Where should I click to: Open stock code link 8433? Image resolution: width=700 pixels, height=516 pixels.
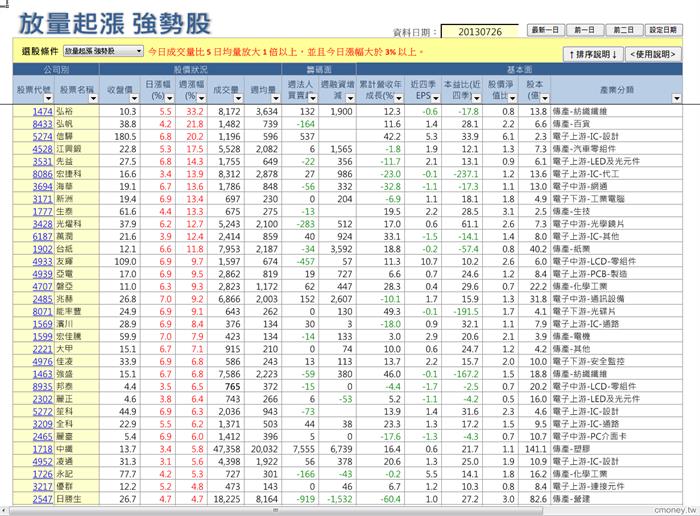point(42,124)
